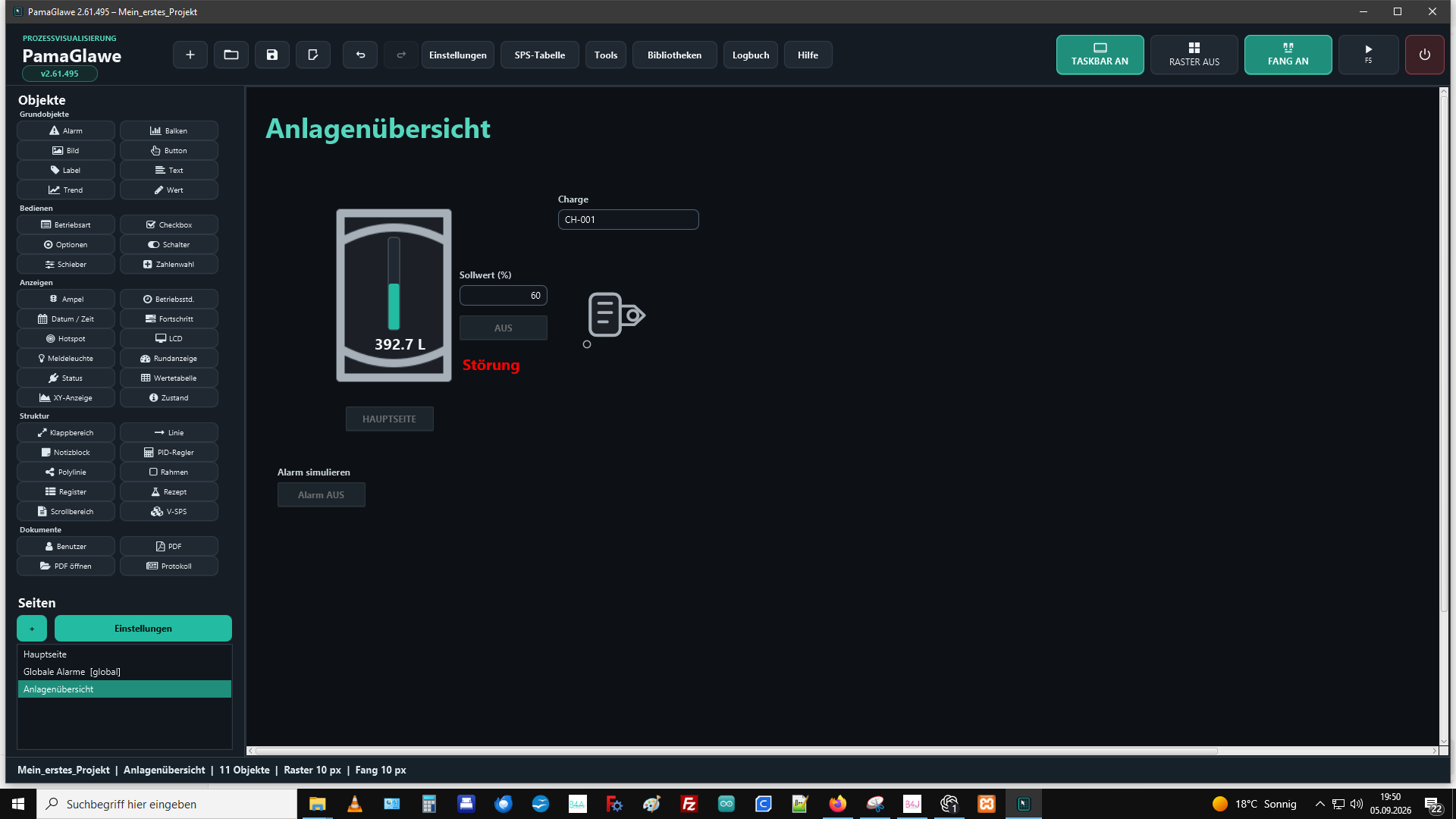1456x819 pixels.
Task: Insert a Rundanzeige gauge object
Action: point(169,358)
